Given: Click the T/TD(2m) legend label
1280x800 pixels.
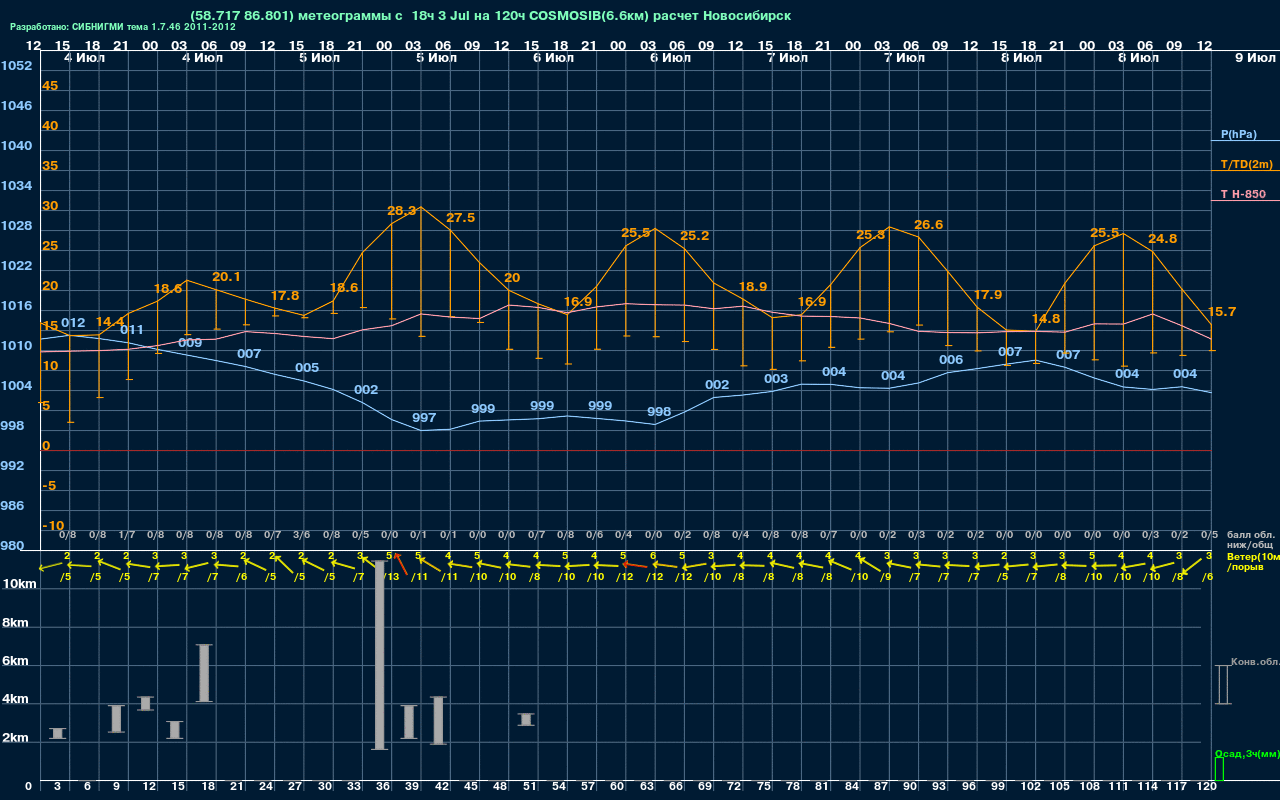Looking at the screenshot, I should [x=1247, y=164].
